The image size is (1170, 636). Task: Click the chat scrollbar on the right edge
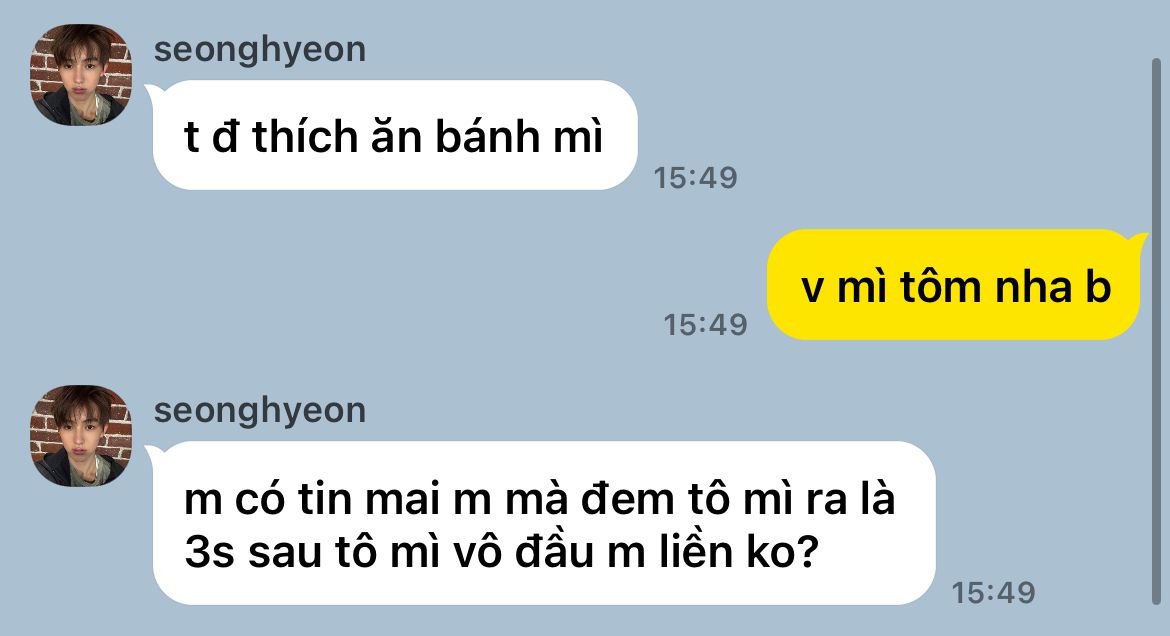[x=1157, y=332]
